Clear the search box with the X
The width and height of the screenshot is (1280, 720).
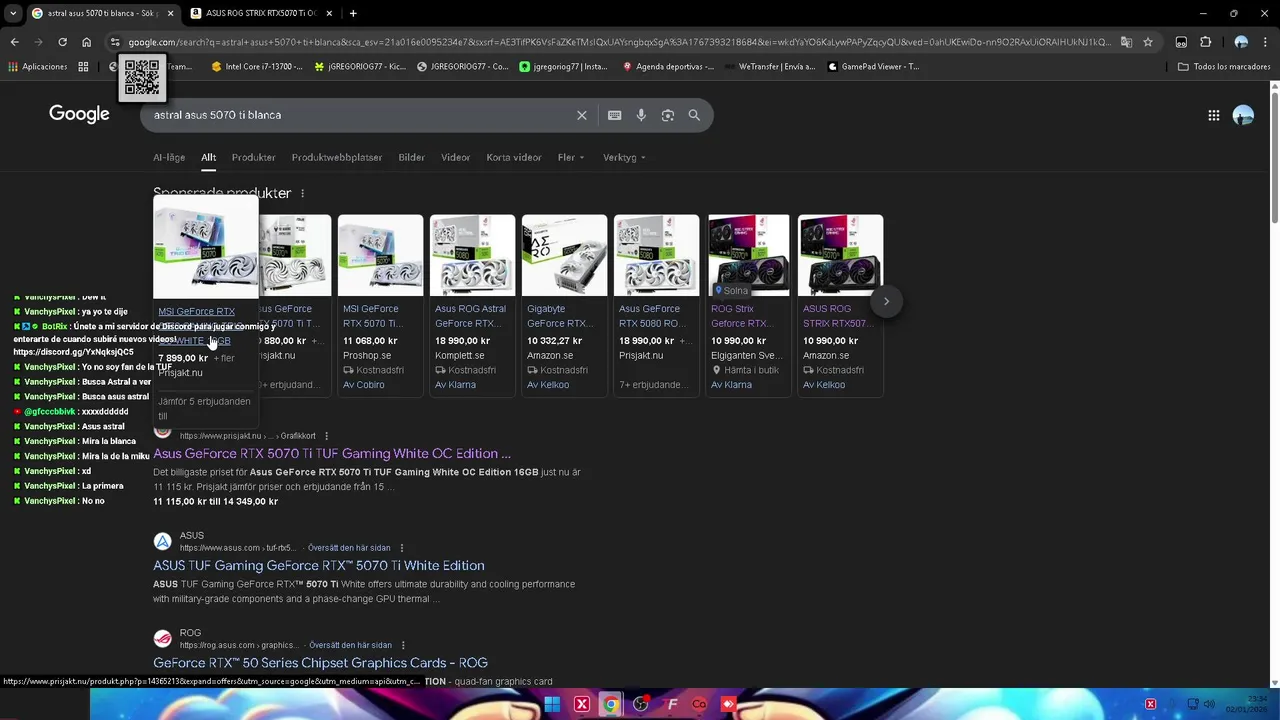click(581, 115)
